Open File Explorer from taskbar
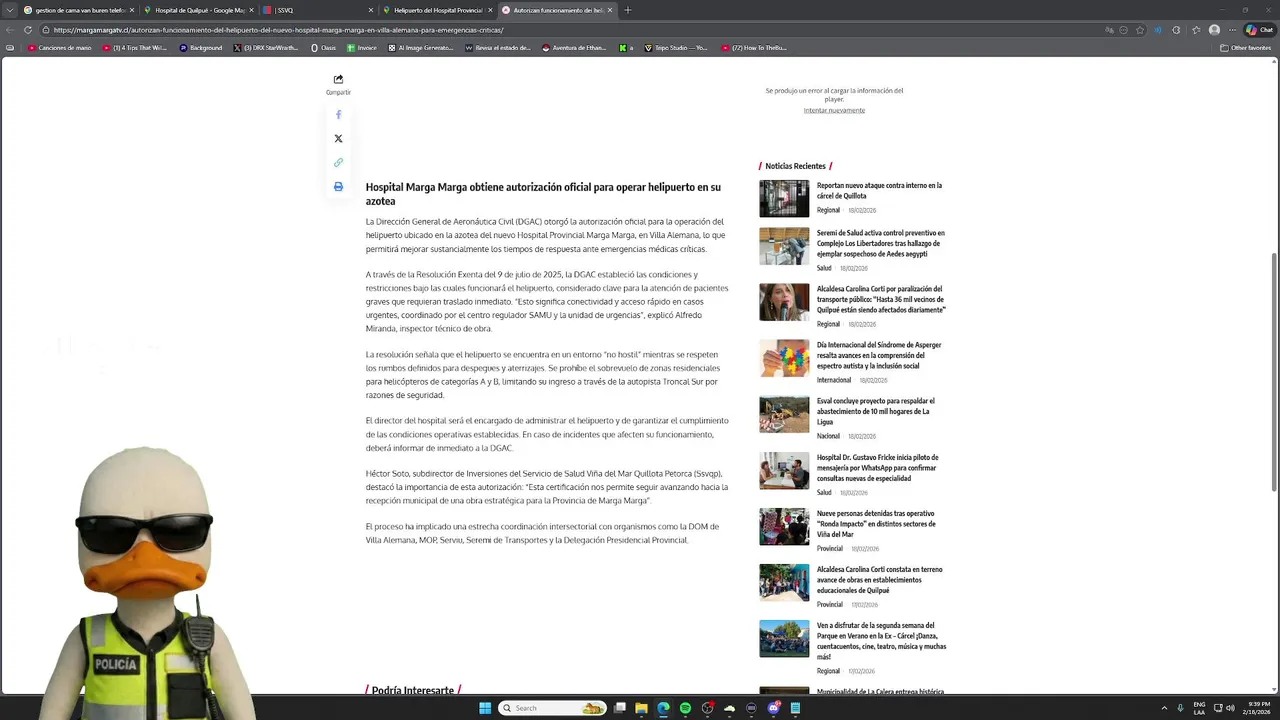The width and height of the screenshot is (1280, 720). [x=641, y=708]
